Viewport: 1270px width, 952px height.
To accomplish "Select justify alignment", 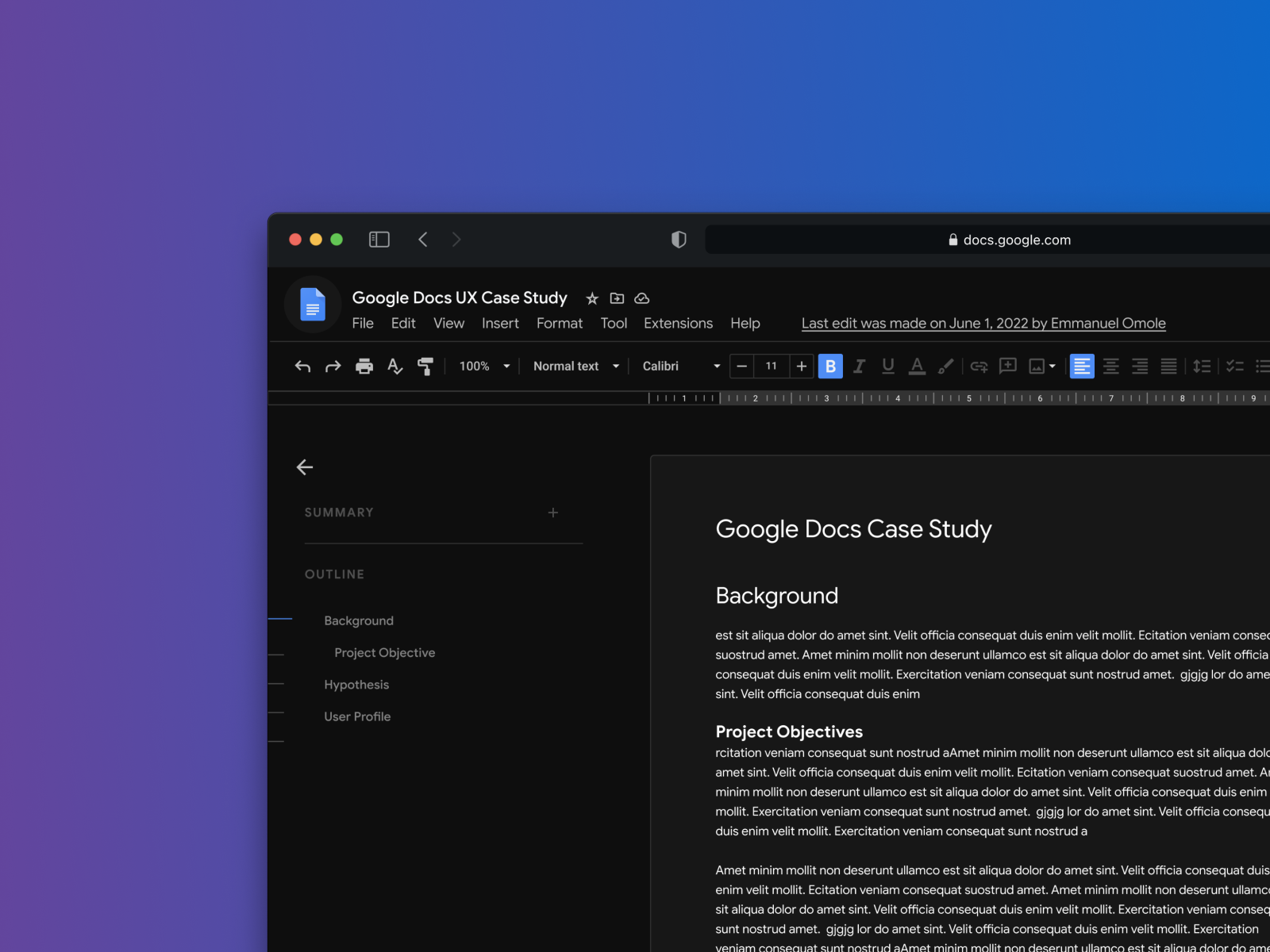I will 1169,366.
